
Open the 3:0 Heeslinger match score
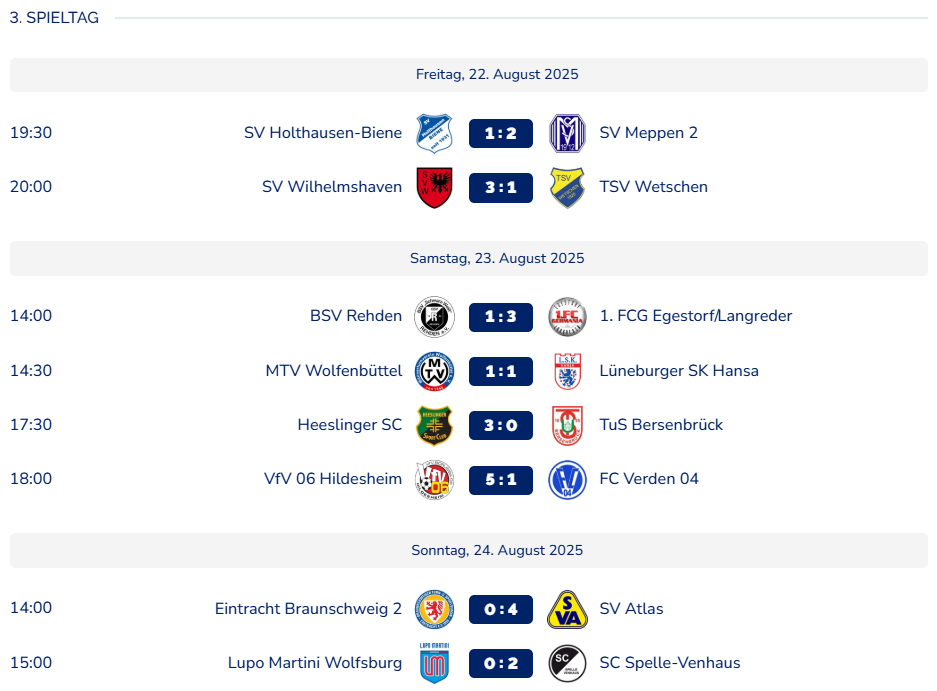coord(501,425)
